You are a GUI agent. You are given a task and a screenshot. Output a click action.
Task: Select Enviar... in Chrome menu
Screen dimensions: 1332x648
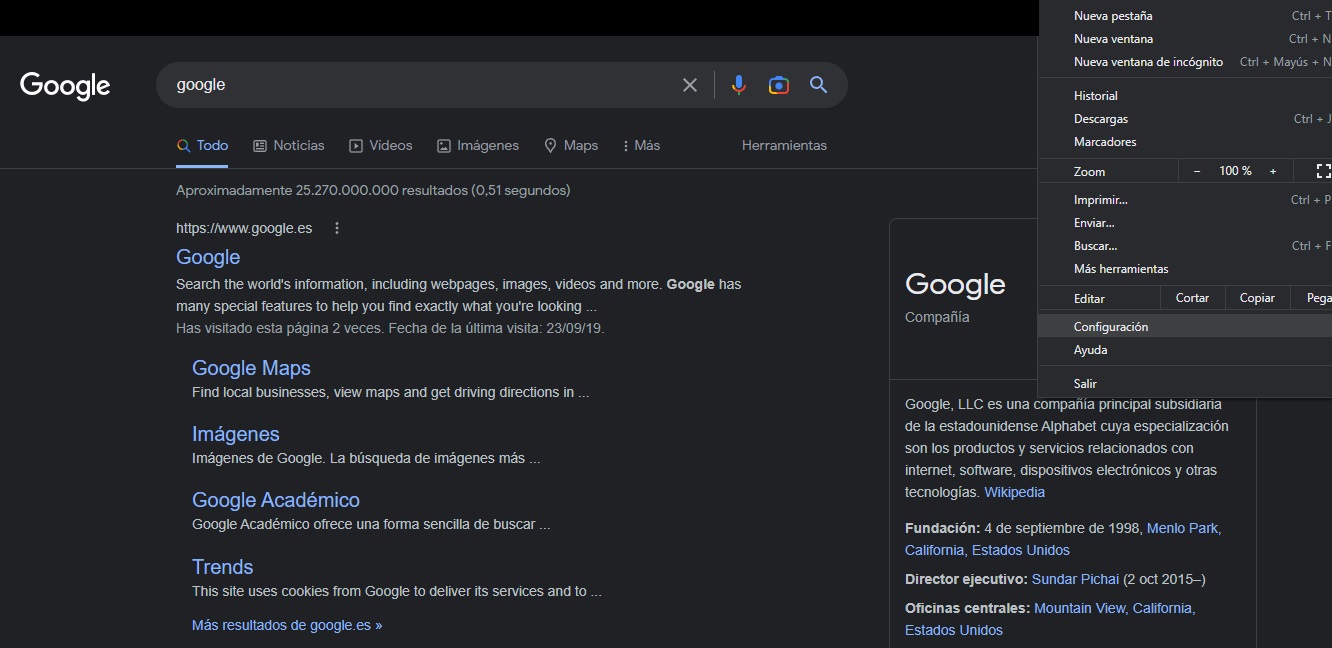tap(1186, 223)
